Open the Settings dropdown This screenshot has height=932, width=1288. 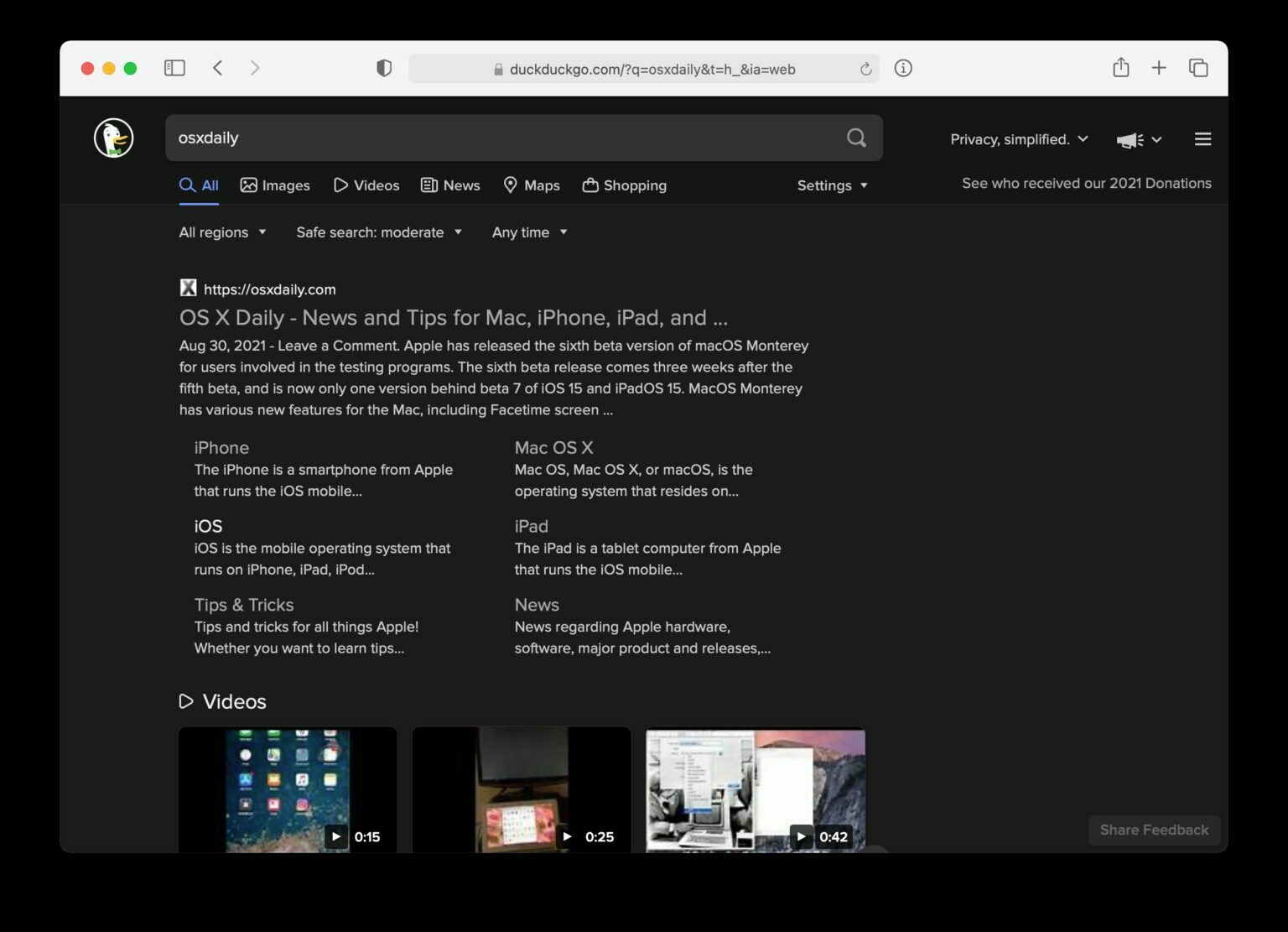(832, 185)
